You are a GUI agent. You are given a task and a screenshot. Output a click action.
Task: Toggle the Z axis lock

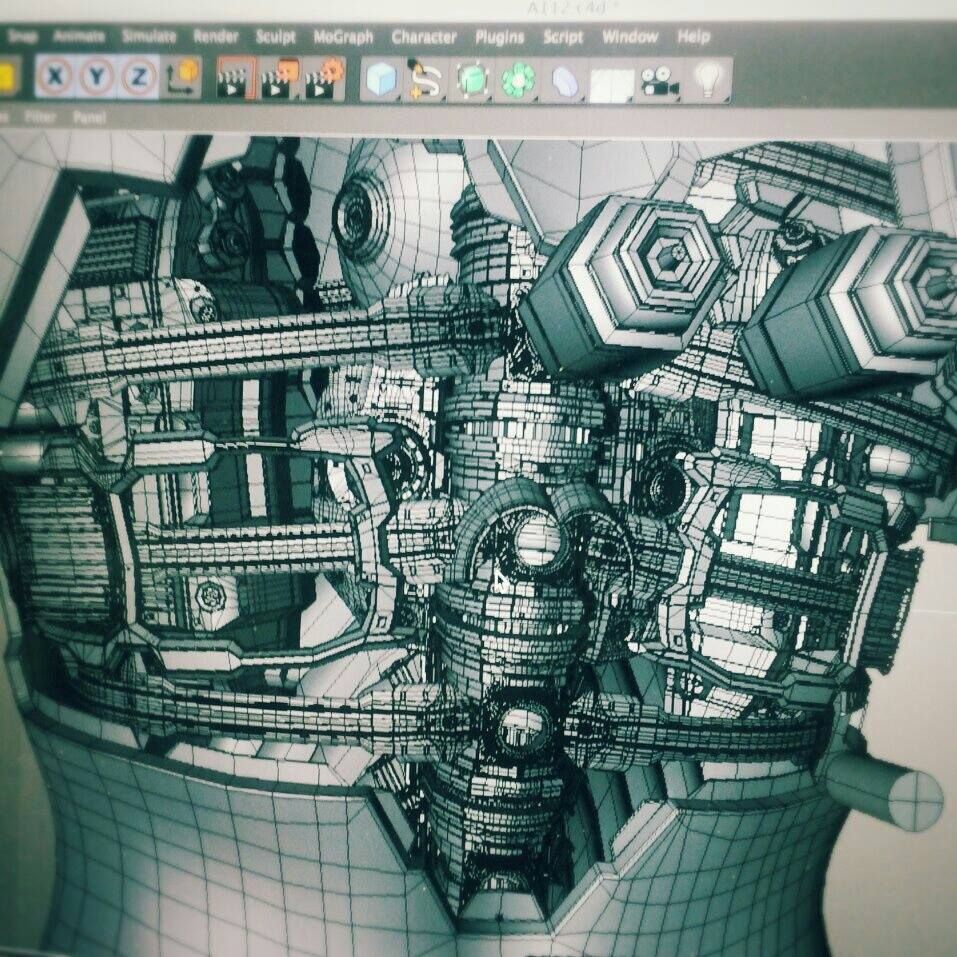[139, 78]
